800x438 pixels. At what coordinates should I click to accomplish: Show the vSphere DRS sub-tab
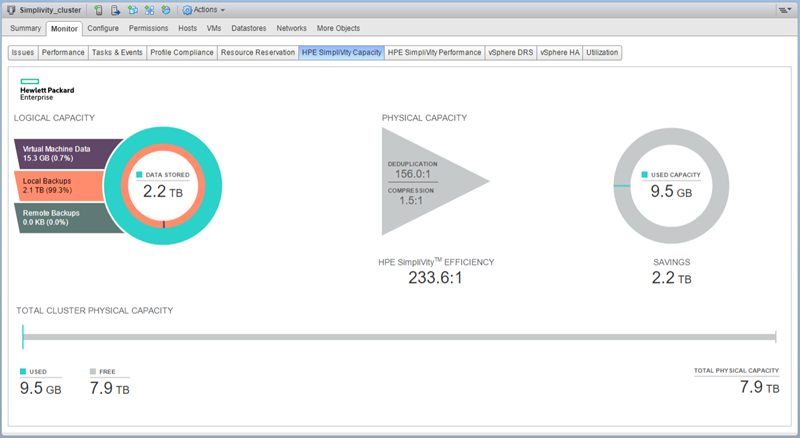click(510, 52)
